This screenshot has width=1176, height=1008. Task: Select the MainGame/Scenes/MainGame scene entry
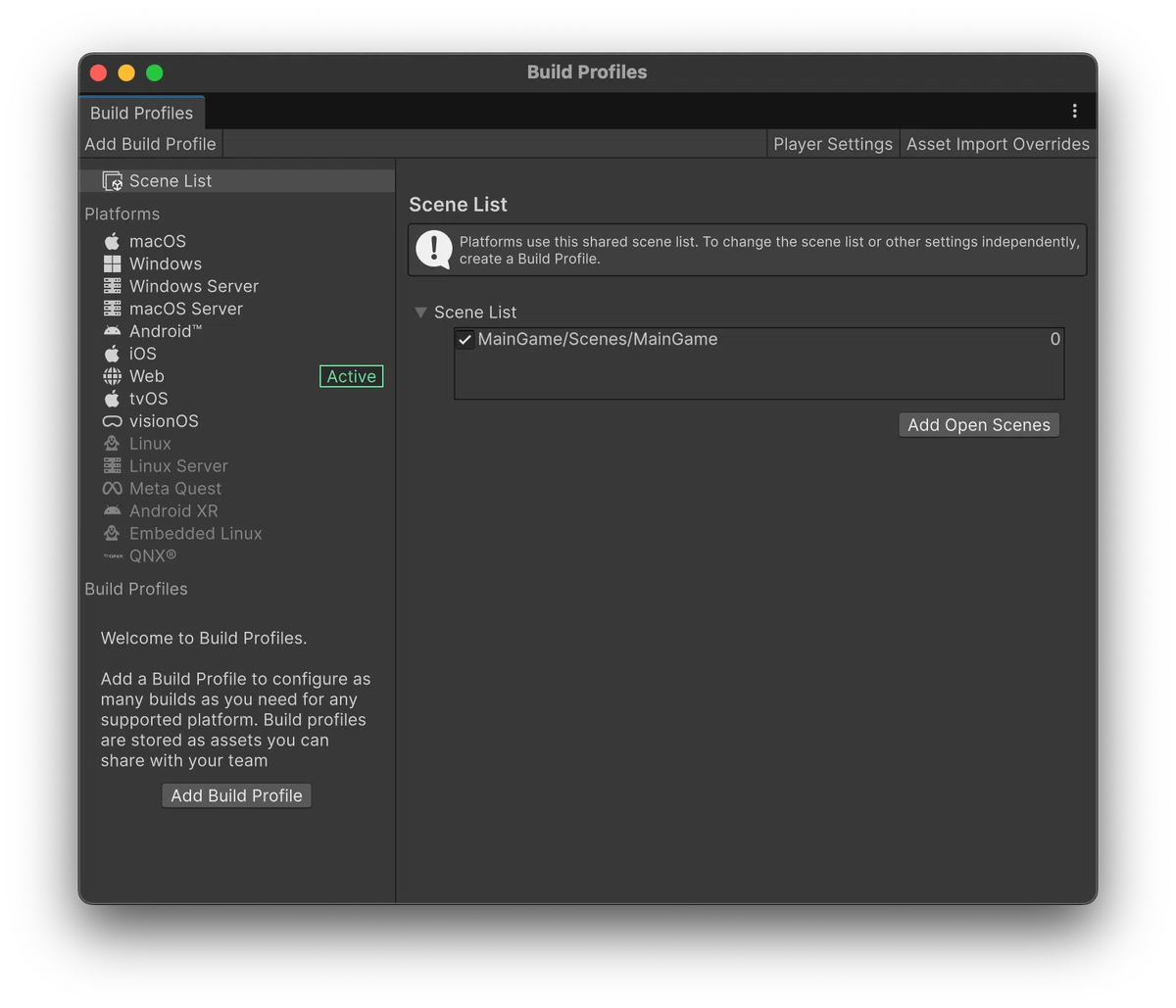tap(759, 340)
